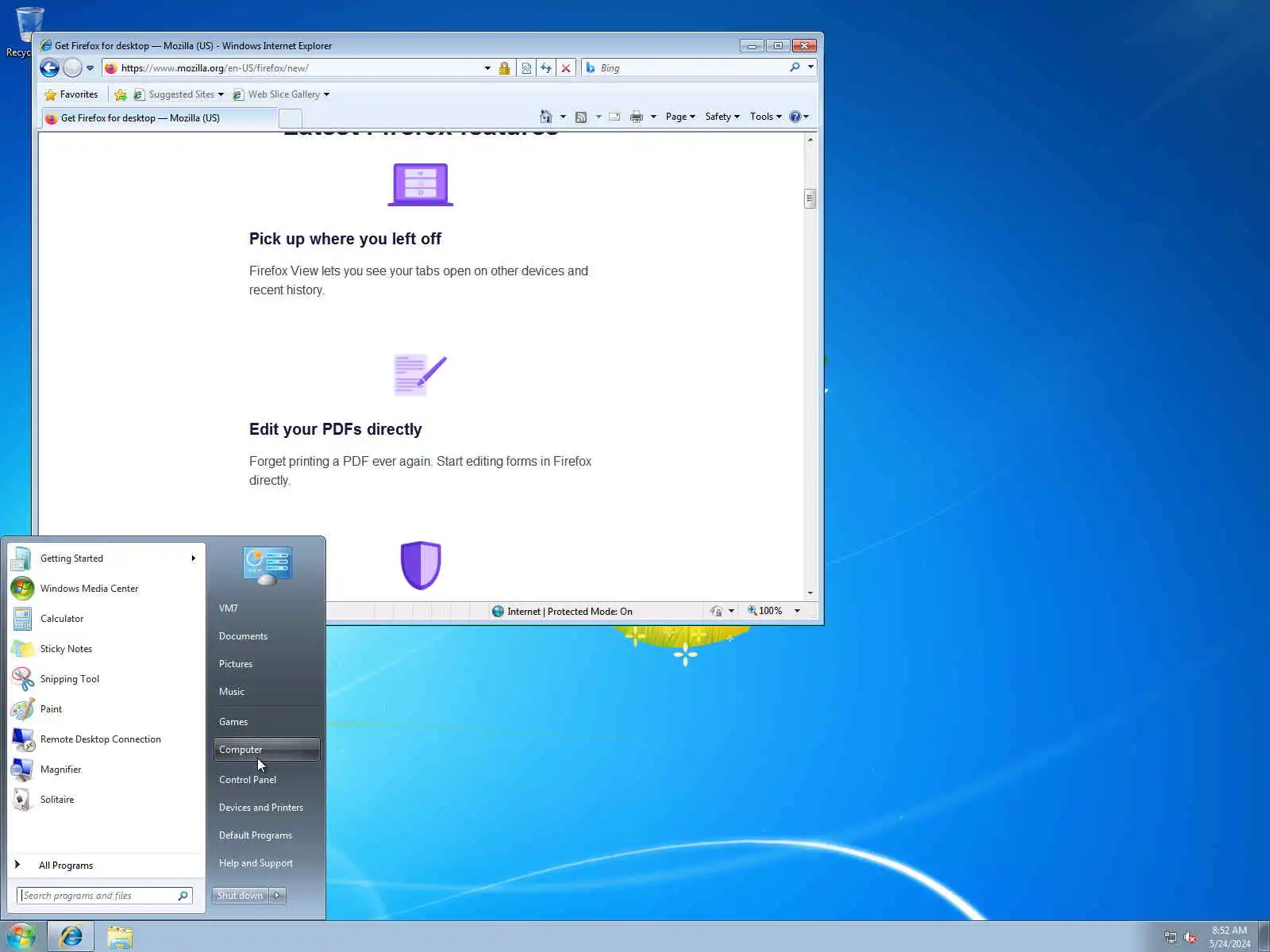Click the search magnifier icon beside Bing
The height and width of the screenshot is (952, 1270).
(x=795, y=67)
